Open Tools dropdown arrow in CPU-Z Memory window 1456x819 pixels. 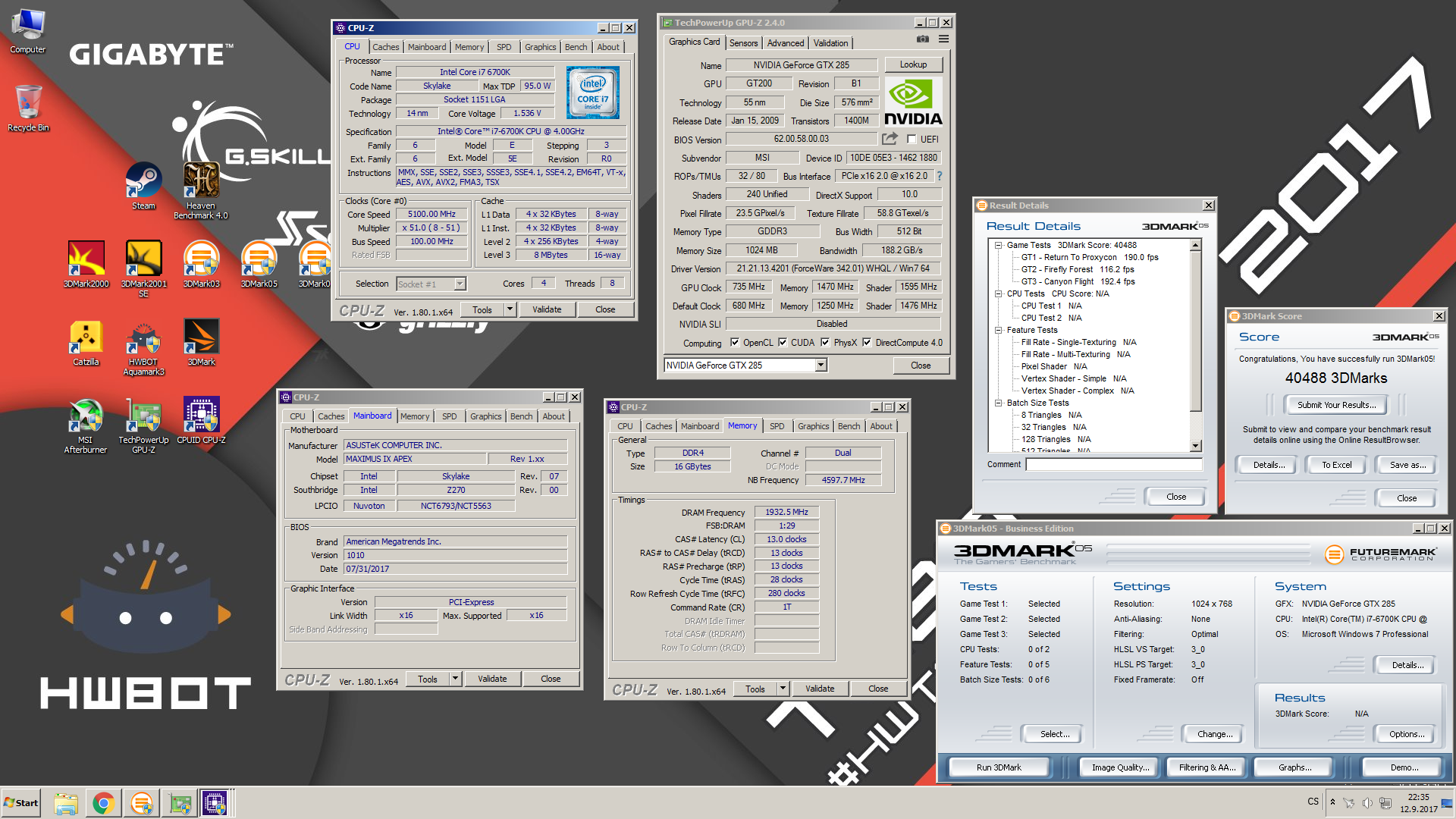click(x=783, y=689)
